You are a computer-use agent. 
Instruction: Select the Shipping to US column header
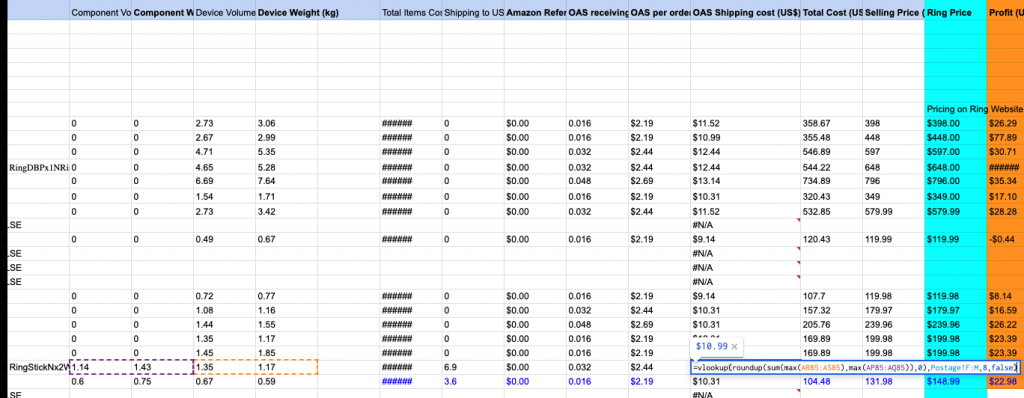pyautogui.click(x=473, y=12)
